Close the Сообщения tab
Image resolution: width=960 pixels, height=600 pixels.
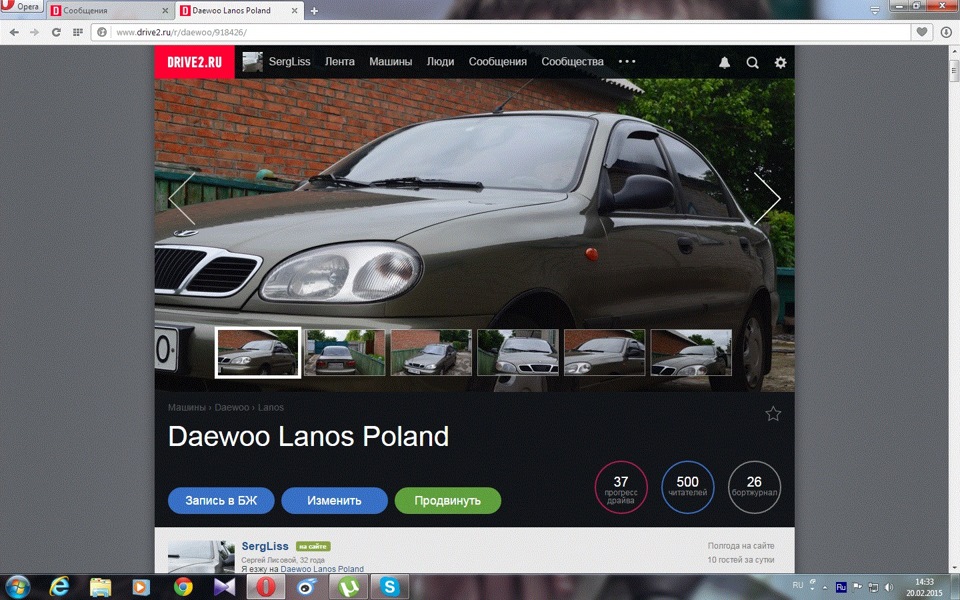click(165, 10)
